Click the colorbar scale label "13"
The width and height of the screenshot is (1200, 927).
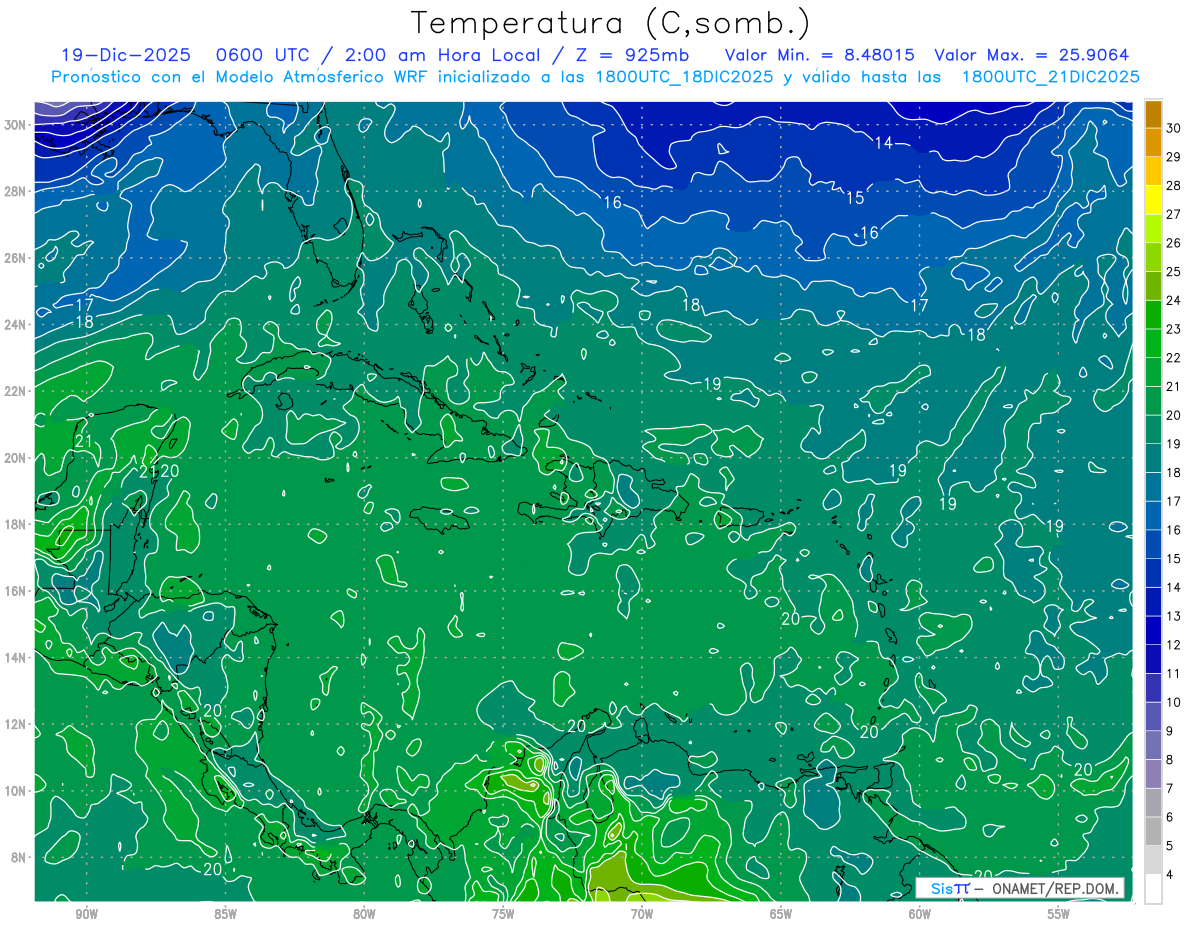click(1173, 616)
